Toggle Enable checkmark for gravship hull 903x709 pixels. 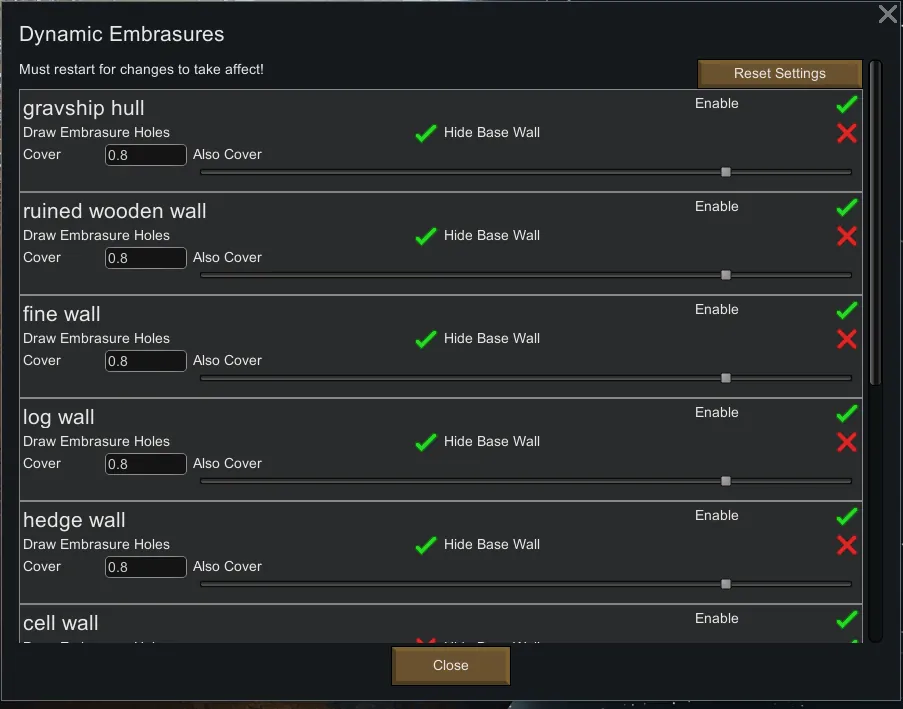847,104
